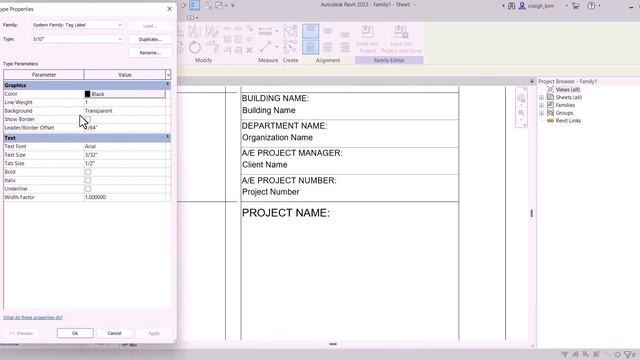Click the Cancel button
This screenshot has width=640, height=360.
tap(114, 333)
